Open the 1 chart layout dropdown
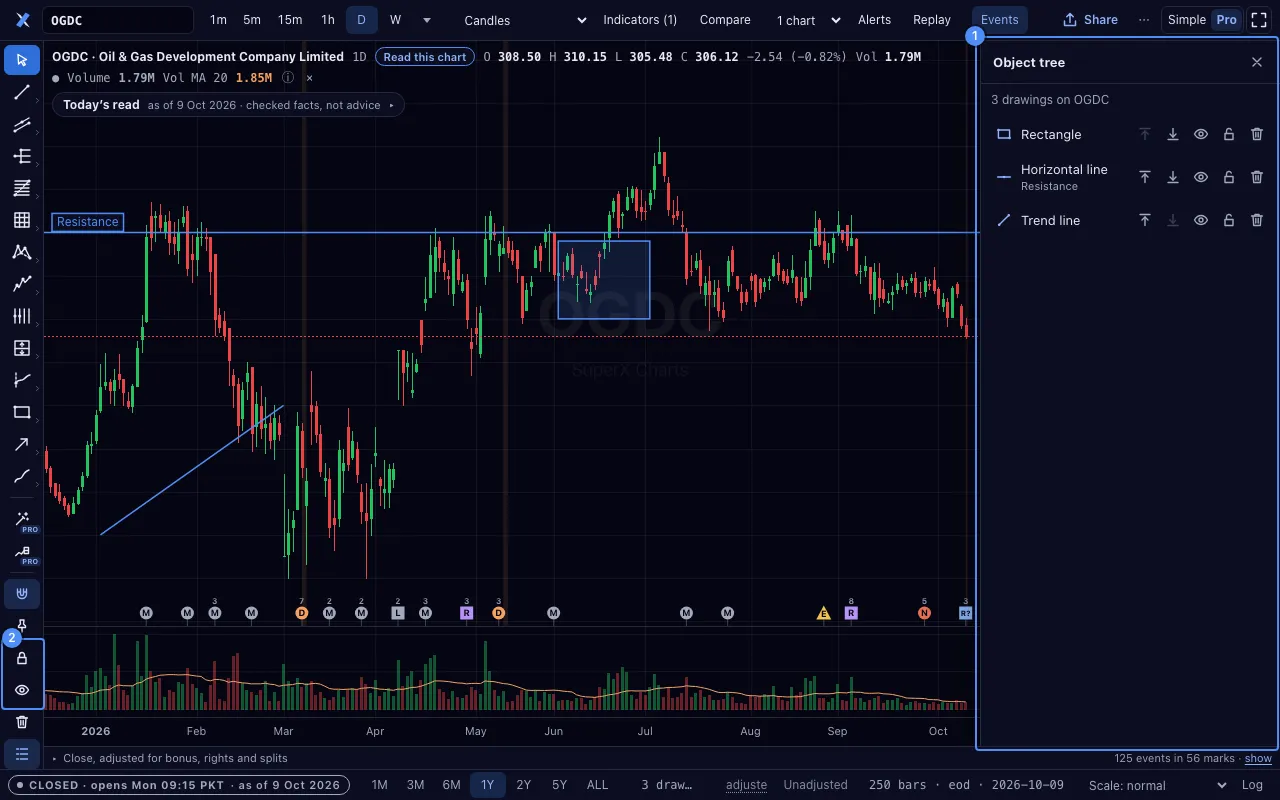The width and height of the screenshot is (1280, 800). point(808,20)
